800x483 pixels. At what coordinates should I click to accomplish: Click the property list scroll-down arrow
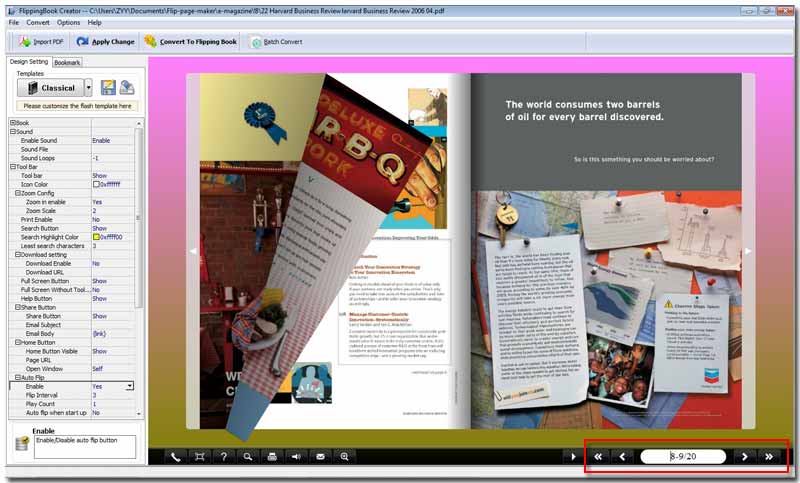139,414
